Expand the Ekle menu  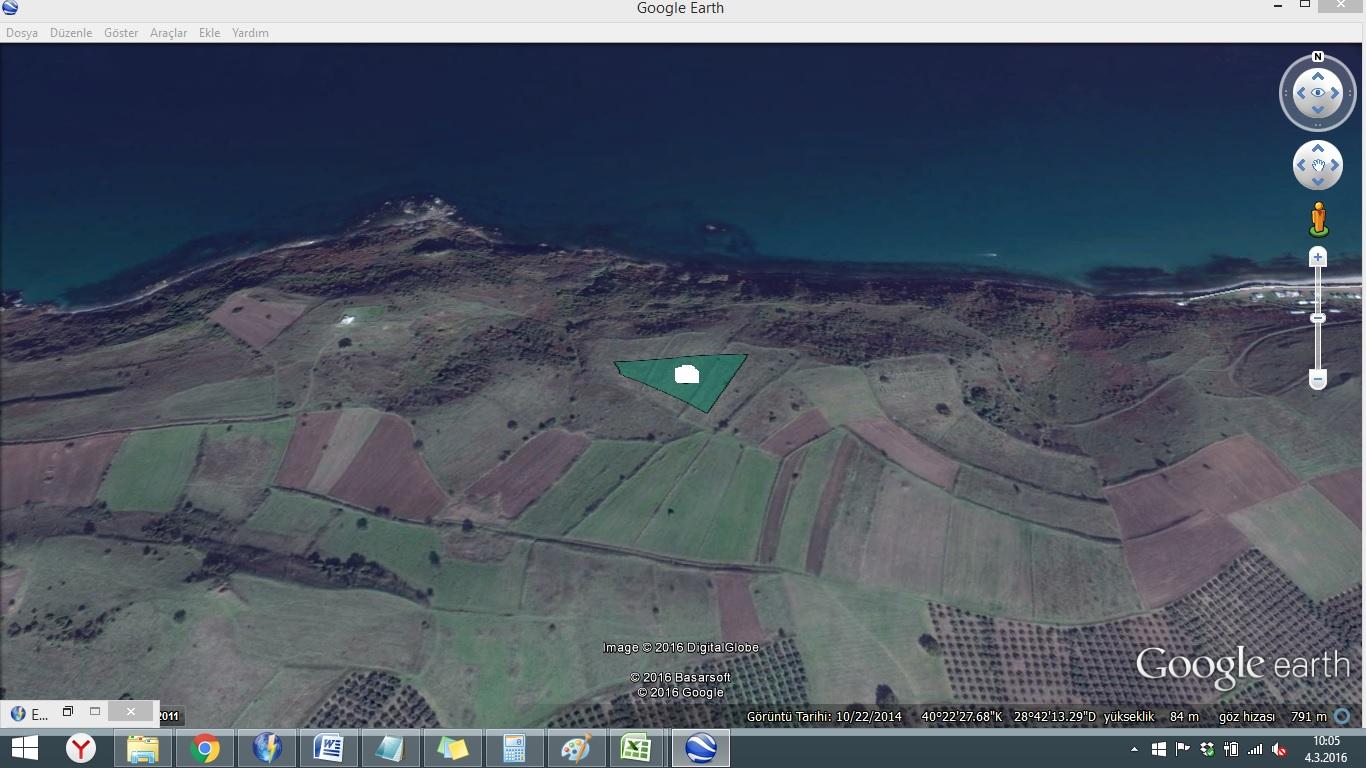click(x=209, y=33)
